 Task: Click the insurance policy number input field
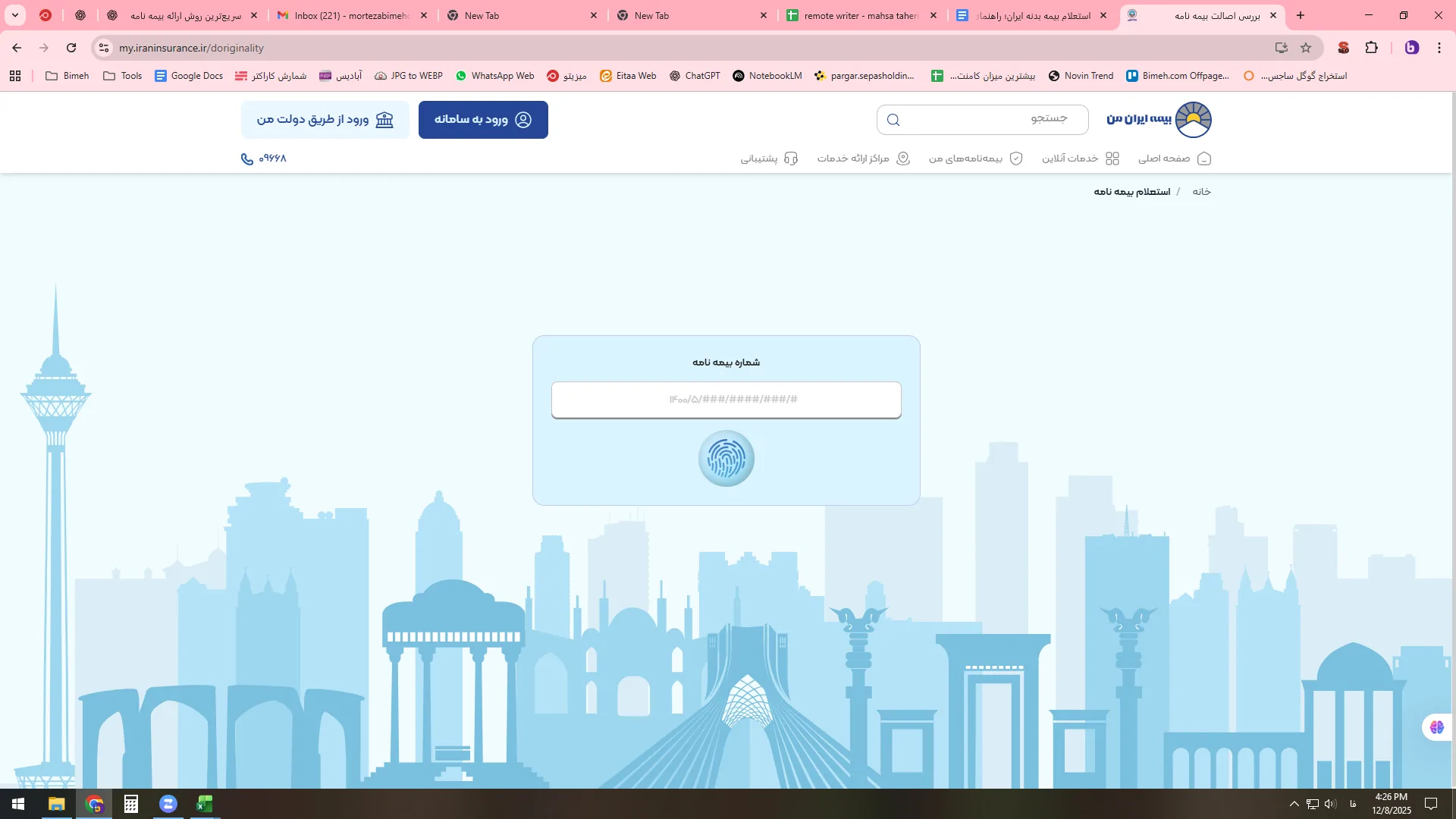point(726,400)
